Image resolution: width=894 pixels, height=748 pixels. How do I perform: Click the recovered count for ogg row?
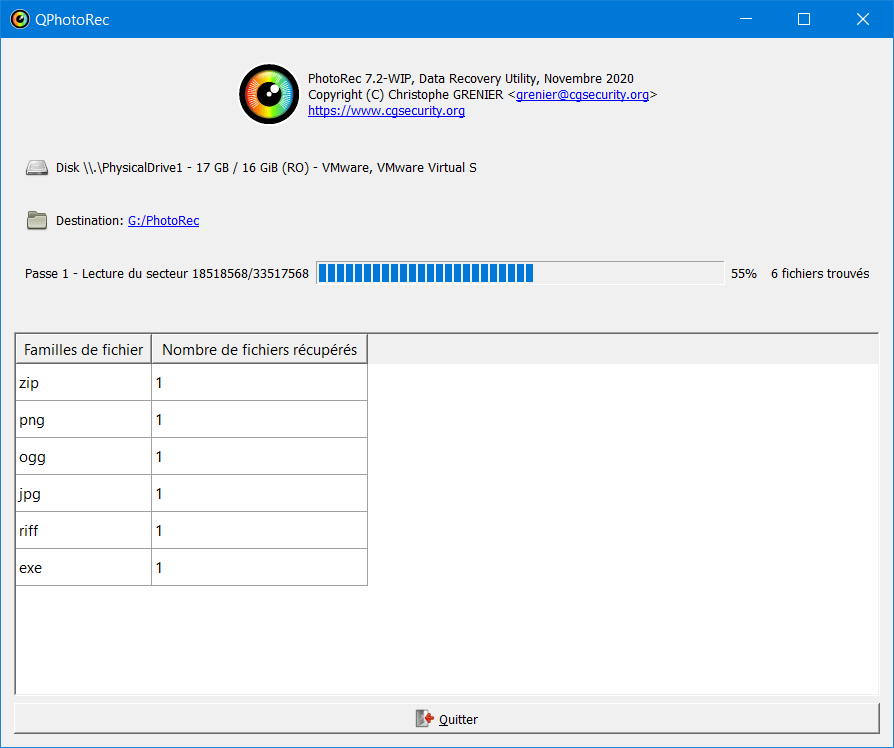coord(259,456)
